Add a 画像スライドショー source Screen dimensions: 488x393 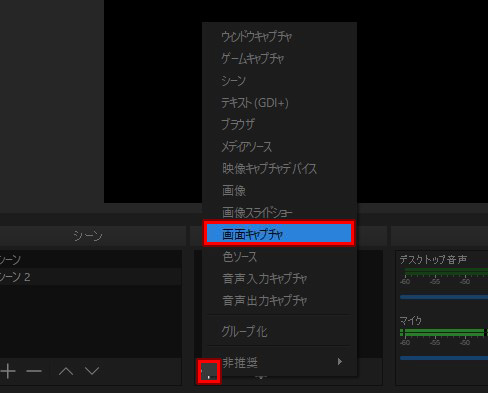(x=279, y=212)
